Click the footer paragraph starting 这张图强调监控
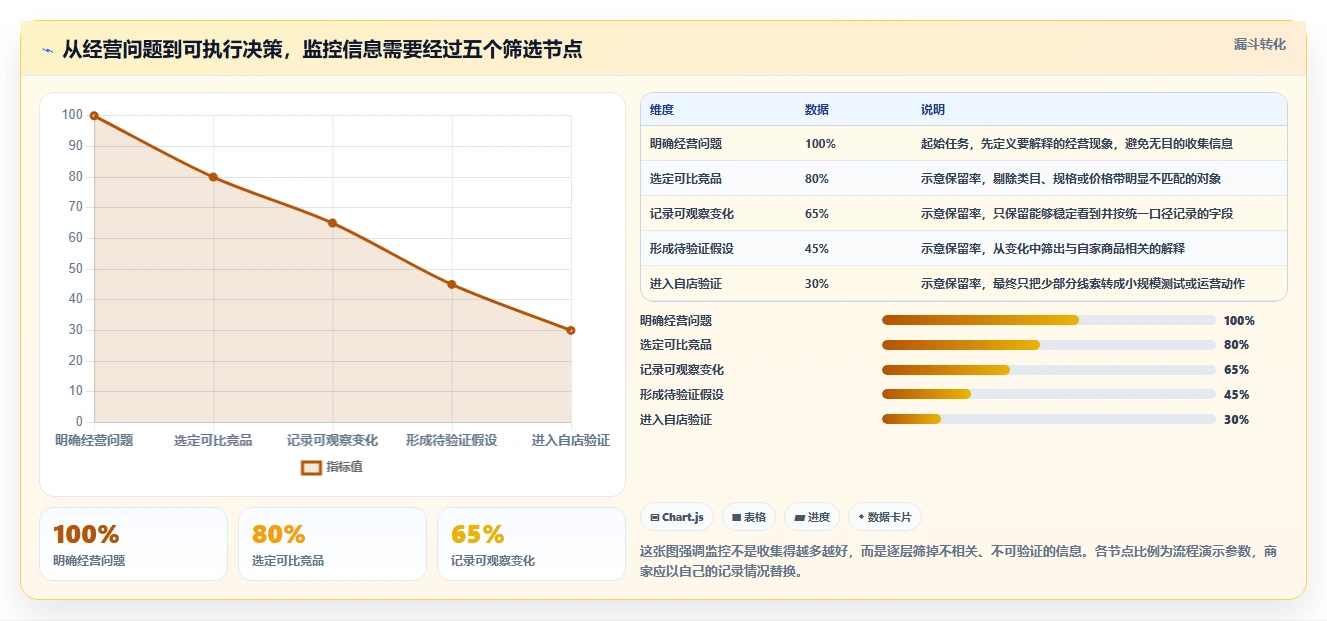1327x621 pixels. tap(957, 562)
